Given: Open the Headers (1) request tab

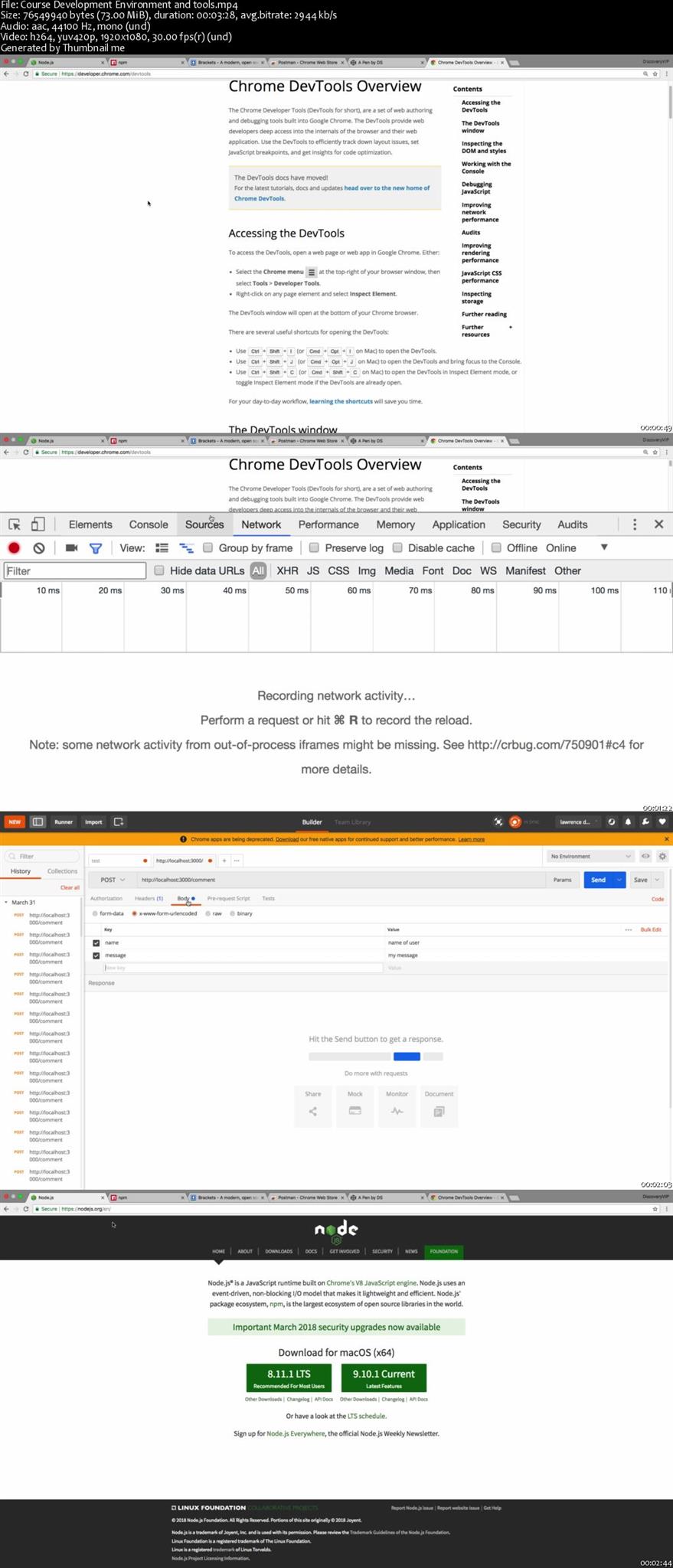Looking at the screenshot, I should pos(149,898).
